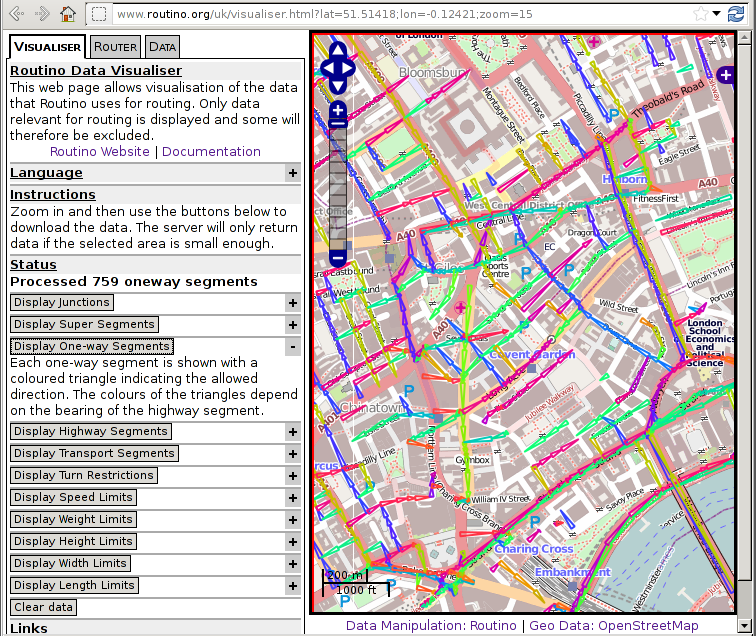This screenshot has height=636, width=756.
Task: Zoom out using the map minus button
Action: [337, 257]
